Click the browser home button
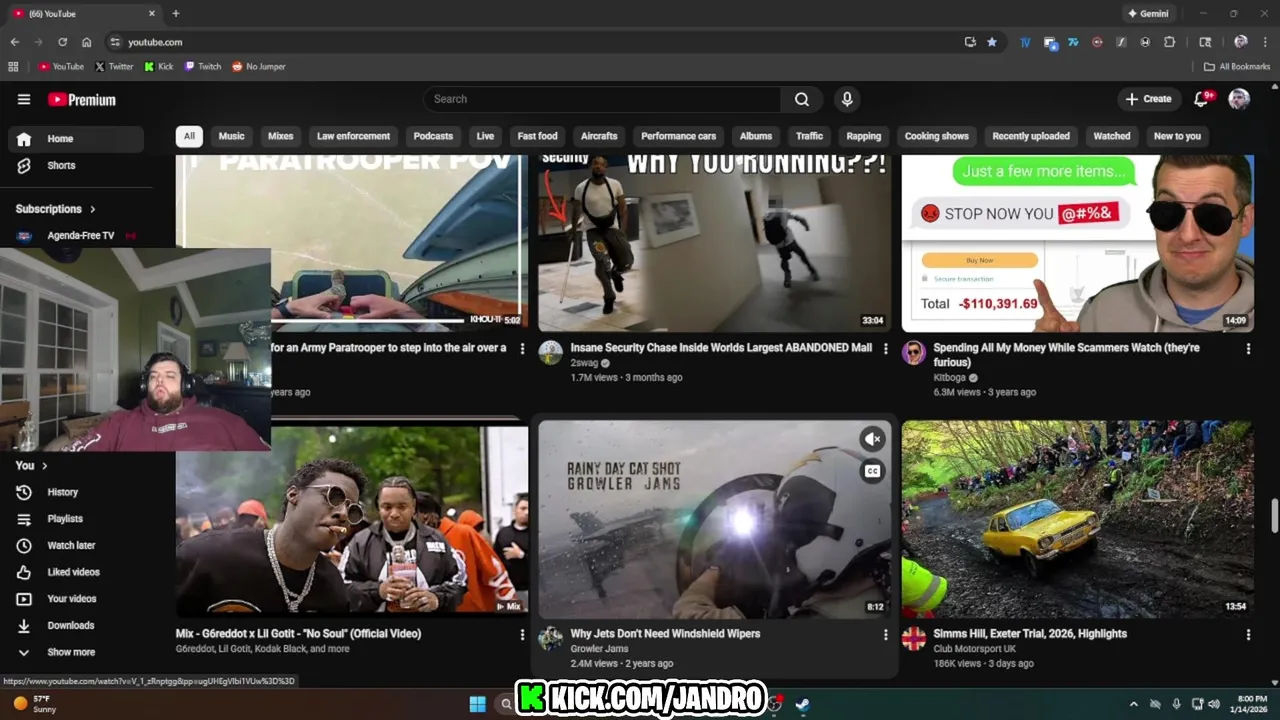 click(x=87, y=42)
